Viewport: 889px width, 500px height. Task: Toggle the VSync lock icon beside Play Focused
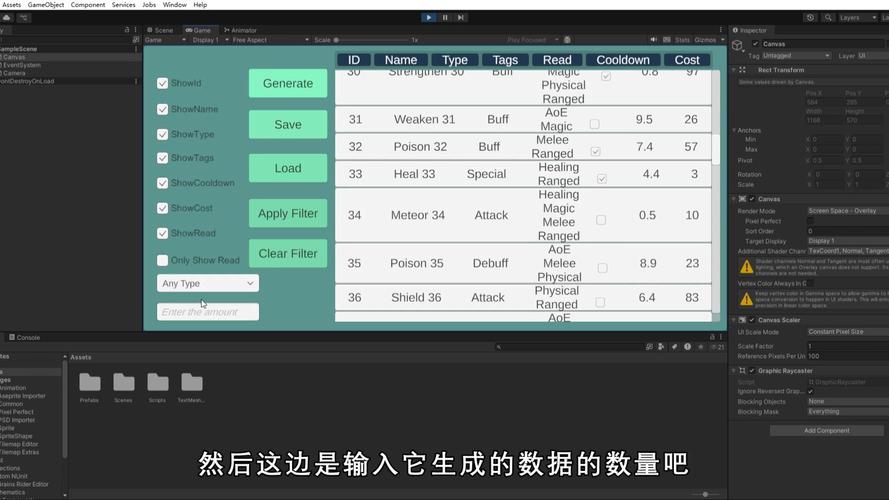click(567, 40)
